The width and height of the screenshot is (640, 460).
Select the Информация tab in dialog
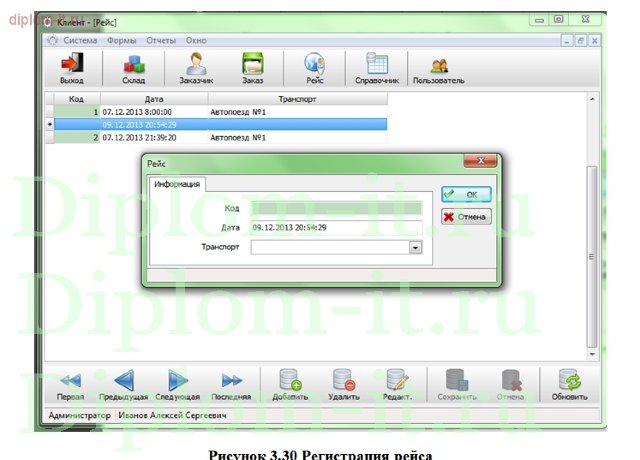(176, 184)
